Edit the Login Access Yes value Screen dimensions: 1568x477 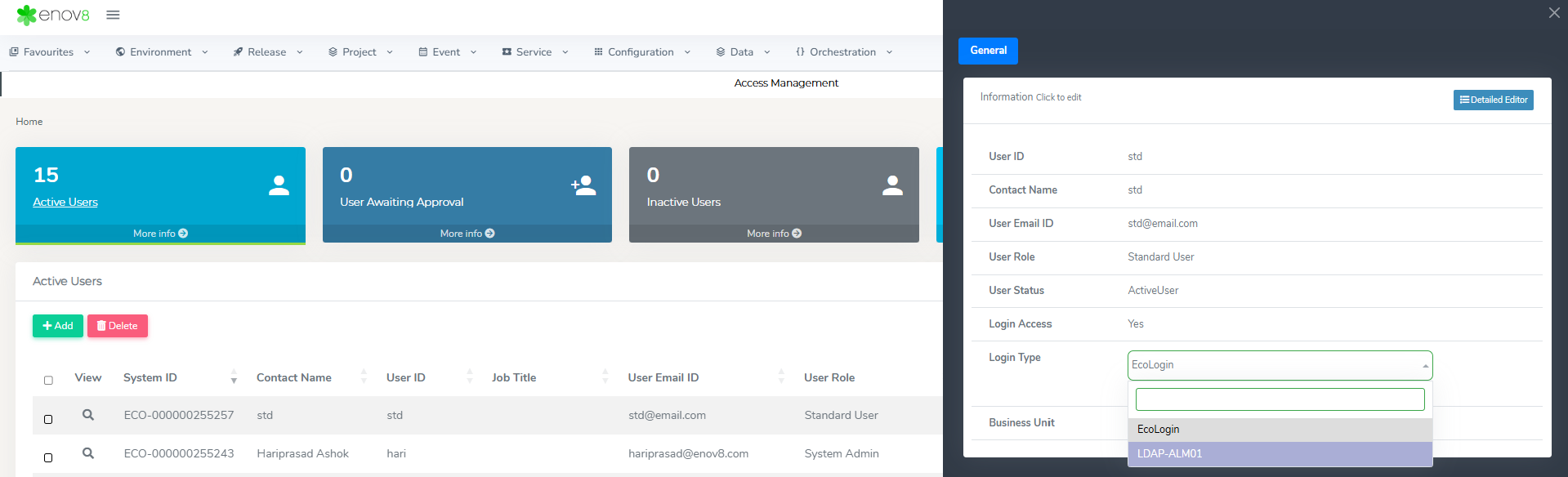(x=1136, y=324)
